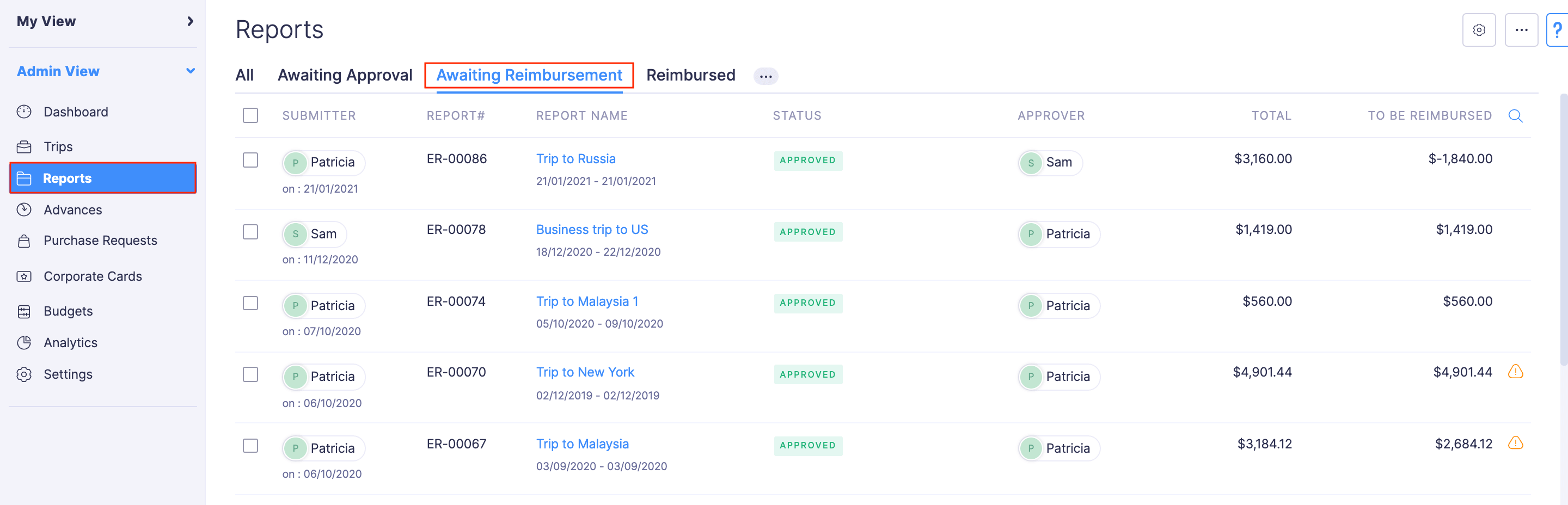Switch to the Reimbursed tab
Viewport: 1568px width, 505px height.
tap(691, 75)
